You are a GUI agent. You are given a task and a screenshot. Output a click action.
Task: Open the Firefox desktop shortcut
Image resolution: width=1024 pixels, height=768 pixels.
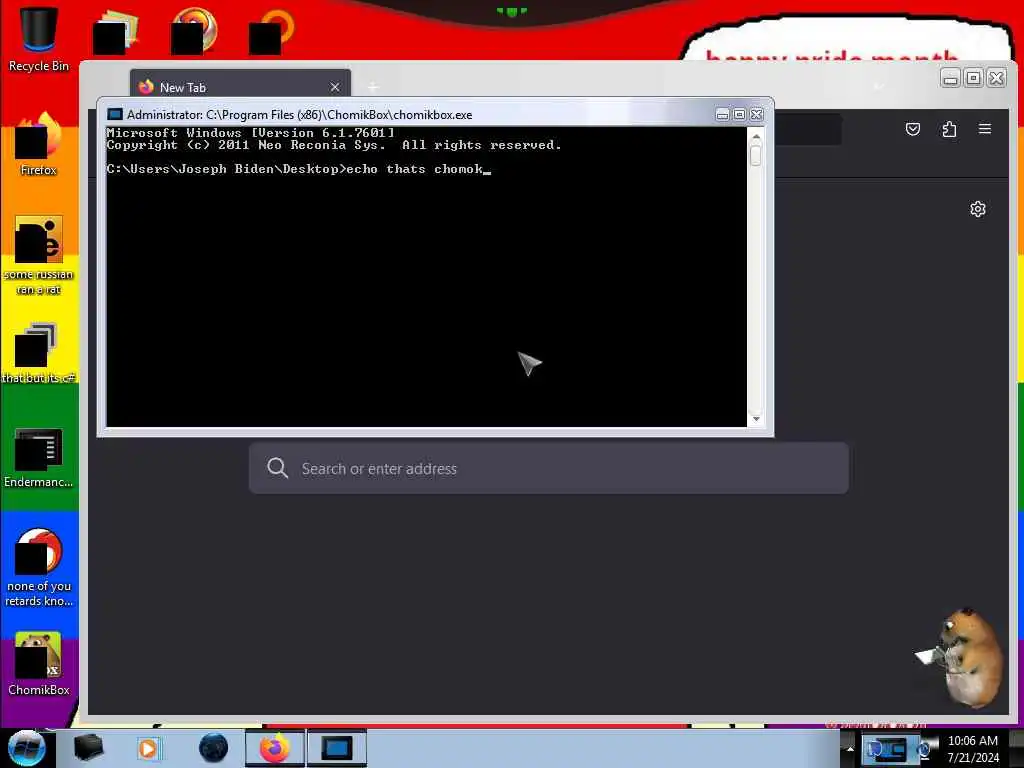click(39, 145)
